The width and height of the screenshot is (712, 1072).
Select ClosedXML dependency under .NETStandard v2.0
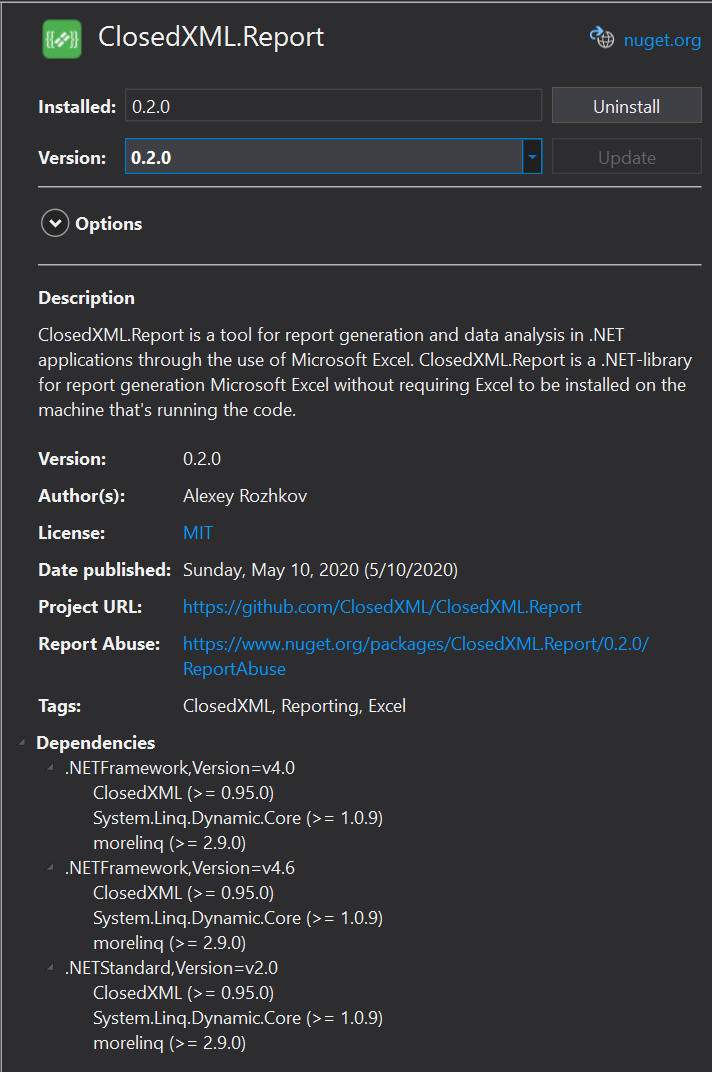tap(183, 993)
